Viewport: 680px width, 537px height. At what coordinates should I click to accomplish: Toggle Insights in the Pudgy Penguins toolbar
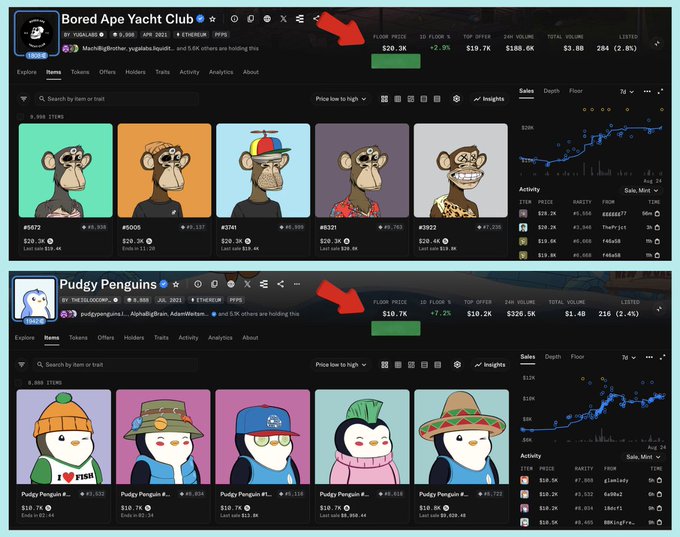[x=490, y=365]
